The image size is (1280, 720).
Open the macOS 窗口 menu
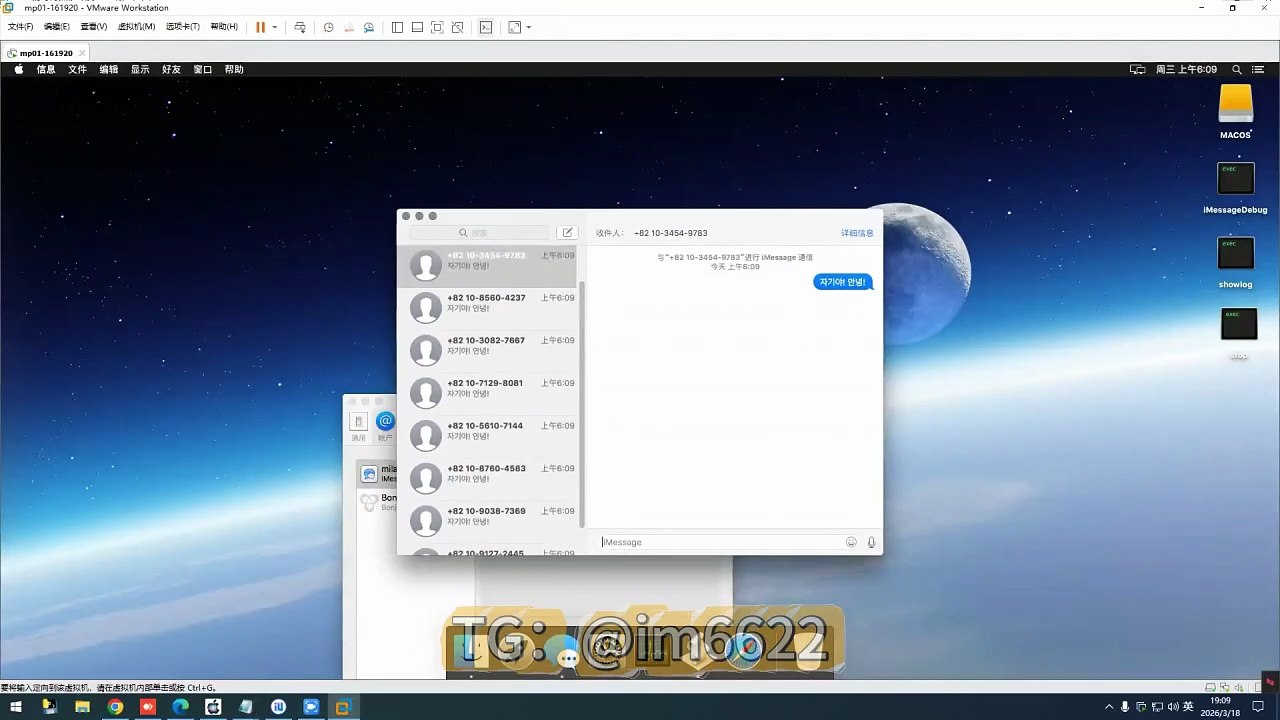coord(203,70)
